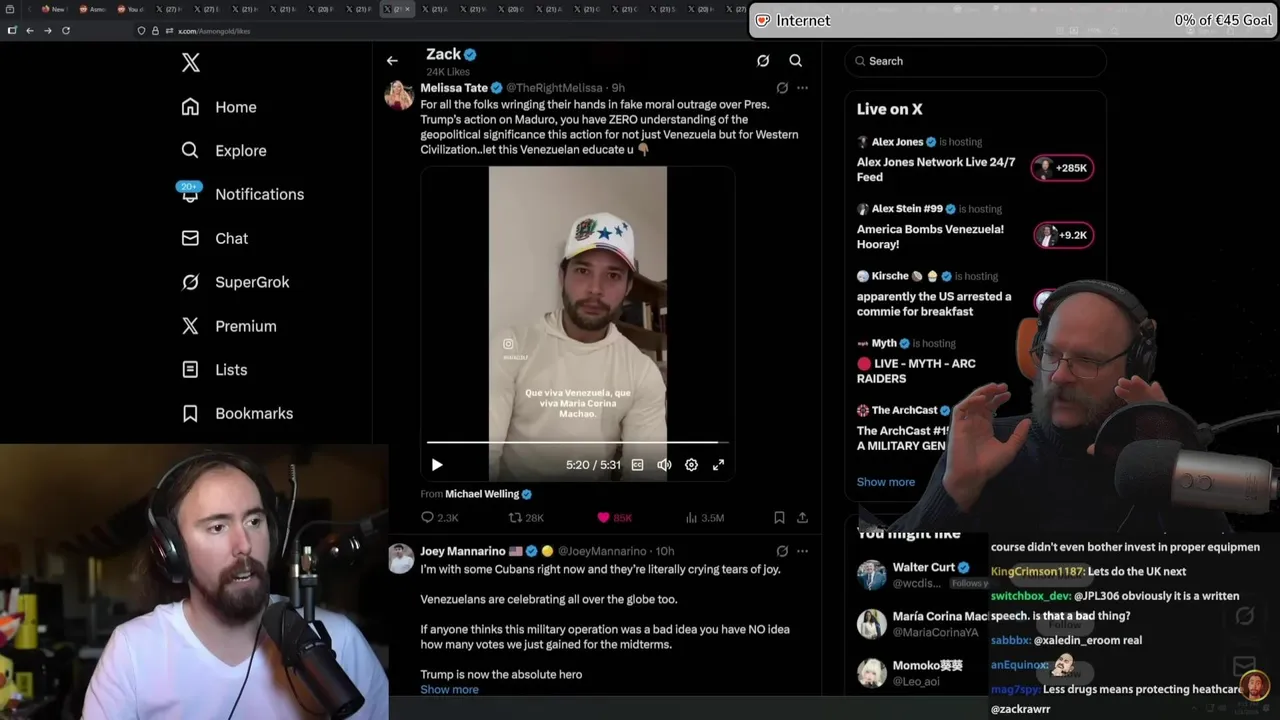Click Grok icon on Joey Mannarino's post
This screenshot has height=720, width=1280.
(782, 551)
